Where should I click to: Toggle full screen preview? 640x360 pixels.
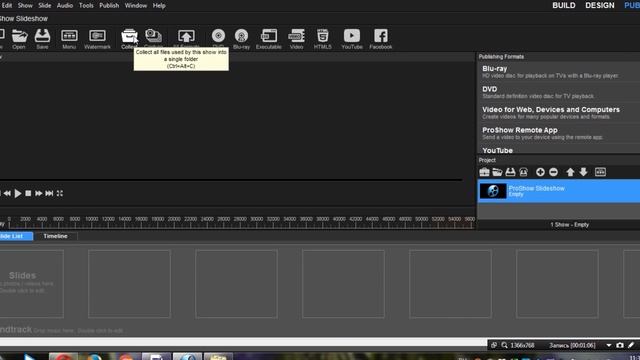tap(60, 193)
